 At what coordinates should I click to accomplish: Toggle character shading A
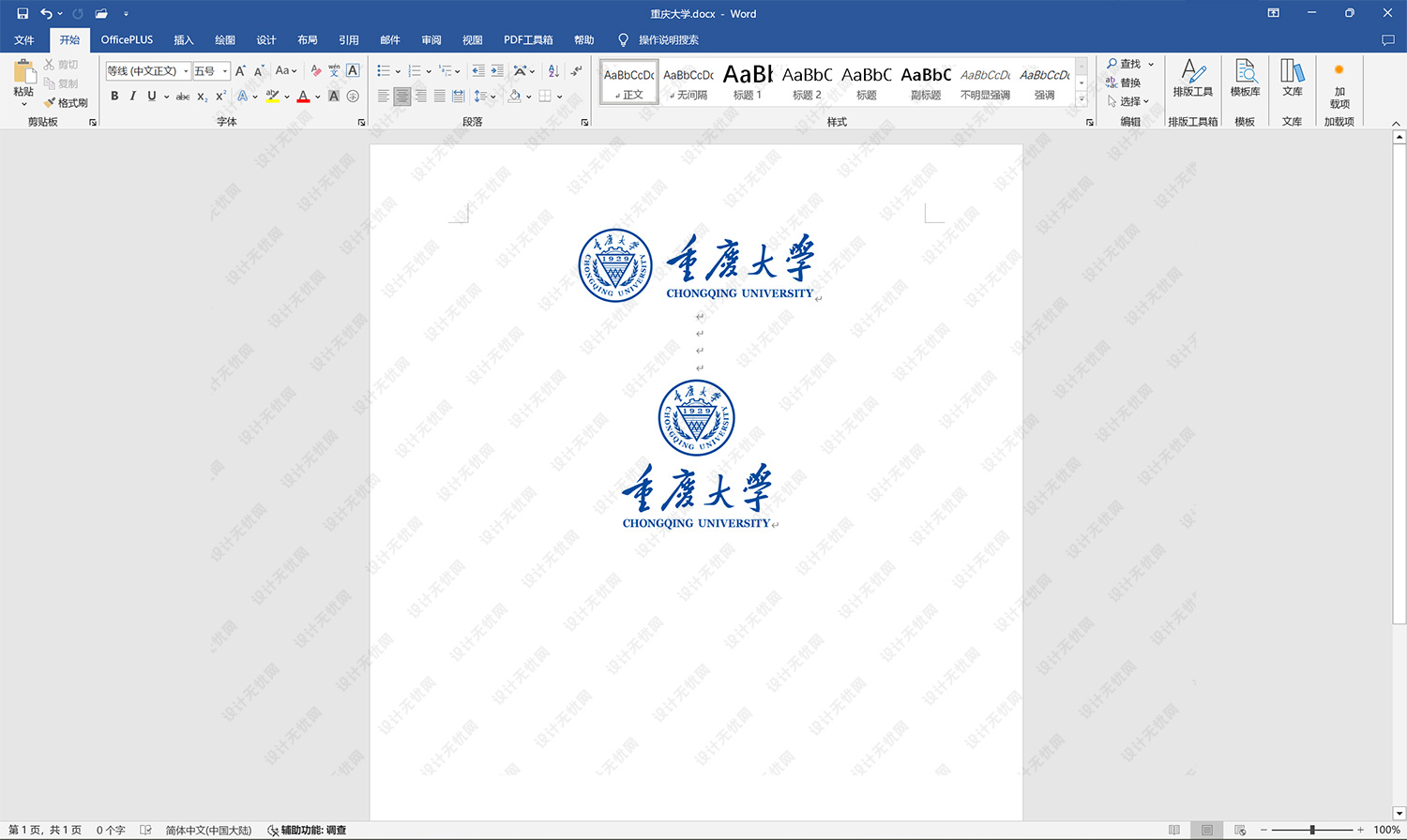coord(334,96)
